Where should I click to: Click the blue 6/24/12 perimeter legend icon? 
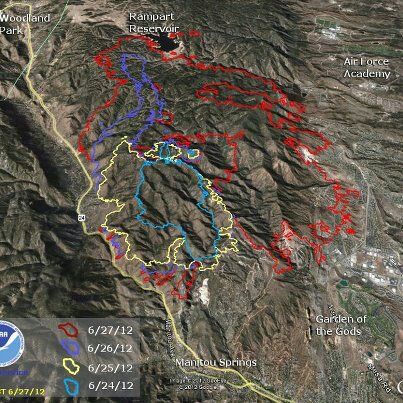[x=71, y=386]
